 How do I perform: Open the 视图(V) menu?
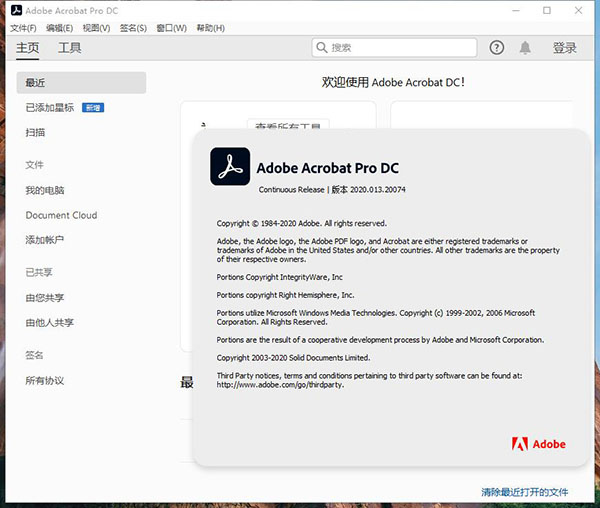point(96,28)
